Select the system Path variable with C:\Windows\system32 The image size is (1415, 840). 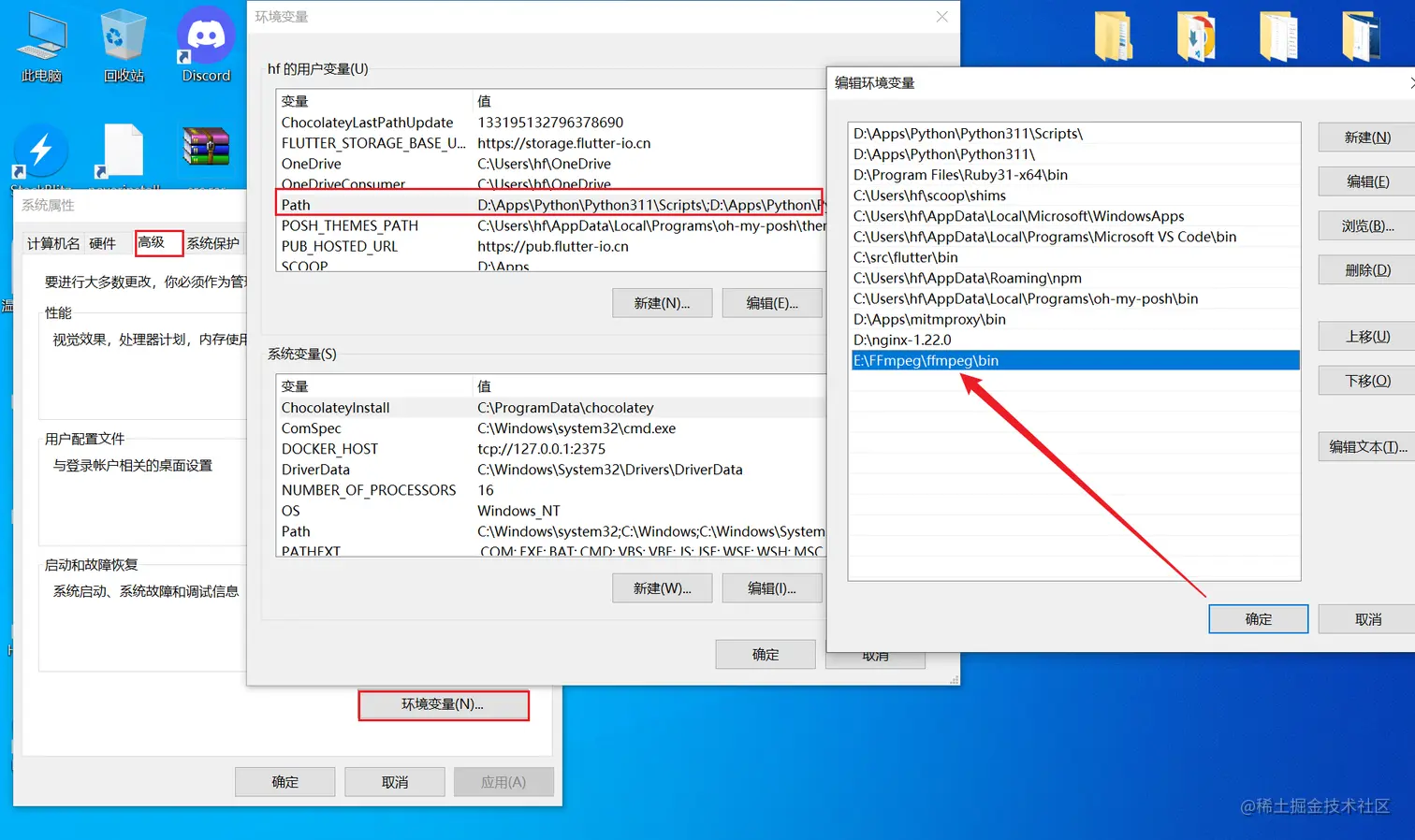click(550, 531)
